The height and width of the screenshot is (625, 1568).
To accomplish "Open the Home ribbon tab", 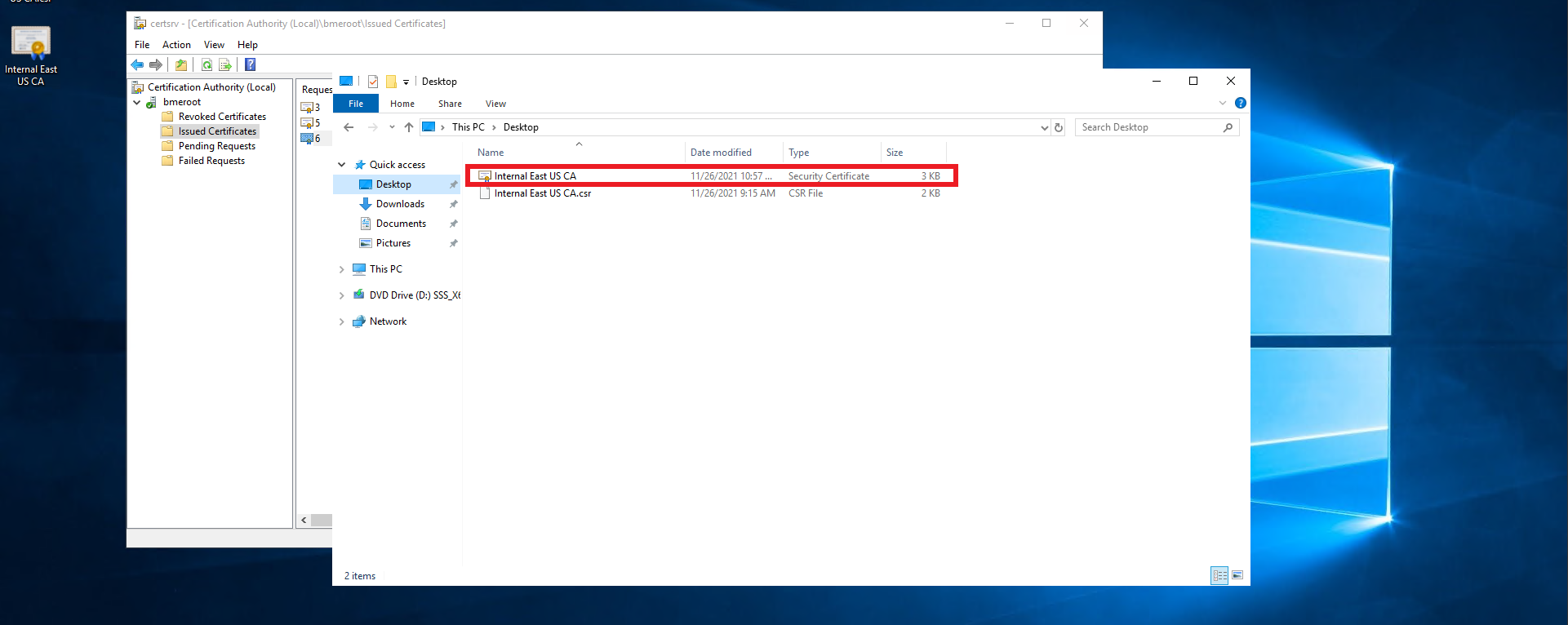I will pos(402,104).
